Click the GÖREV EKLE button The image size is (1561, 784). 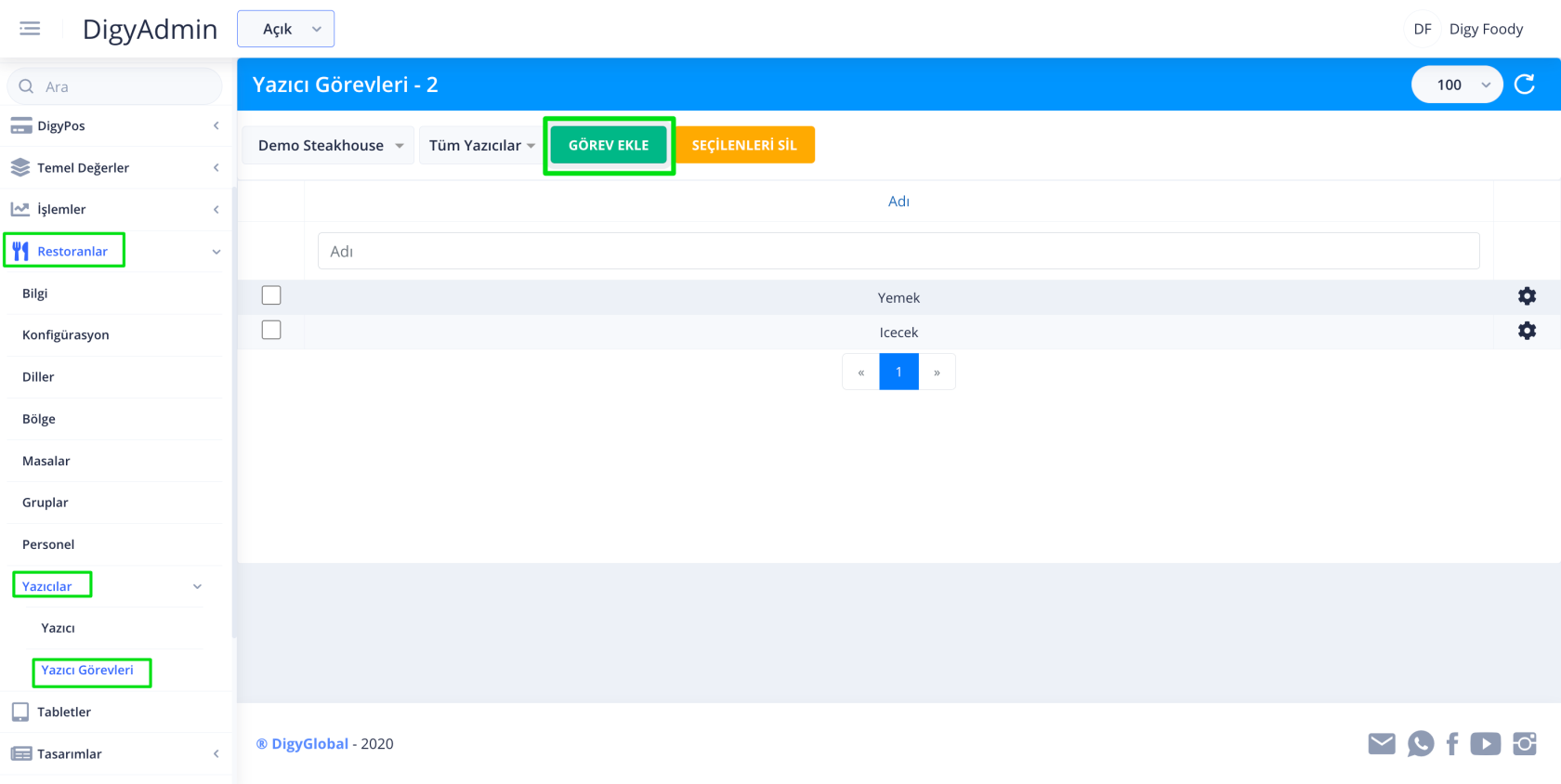coord(609,146)
